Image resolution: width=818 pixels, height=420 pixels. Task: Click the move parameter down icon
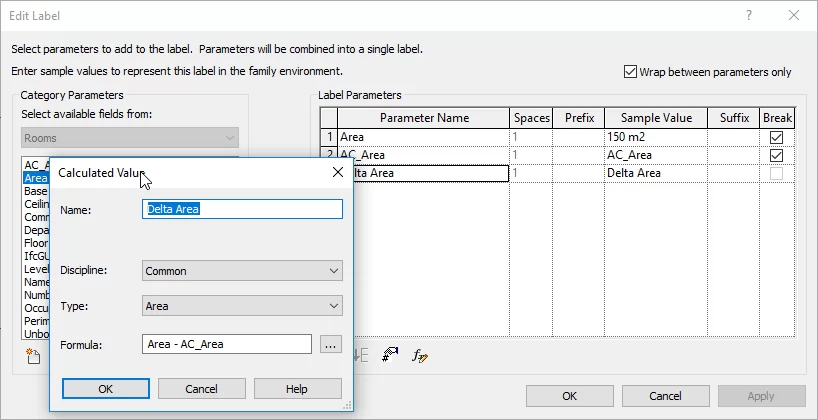point(362,356)
